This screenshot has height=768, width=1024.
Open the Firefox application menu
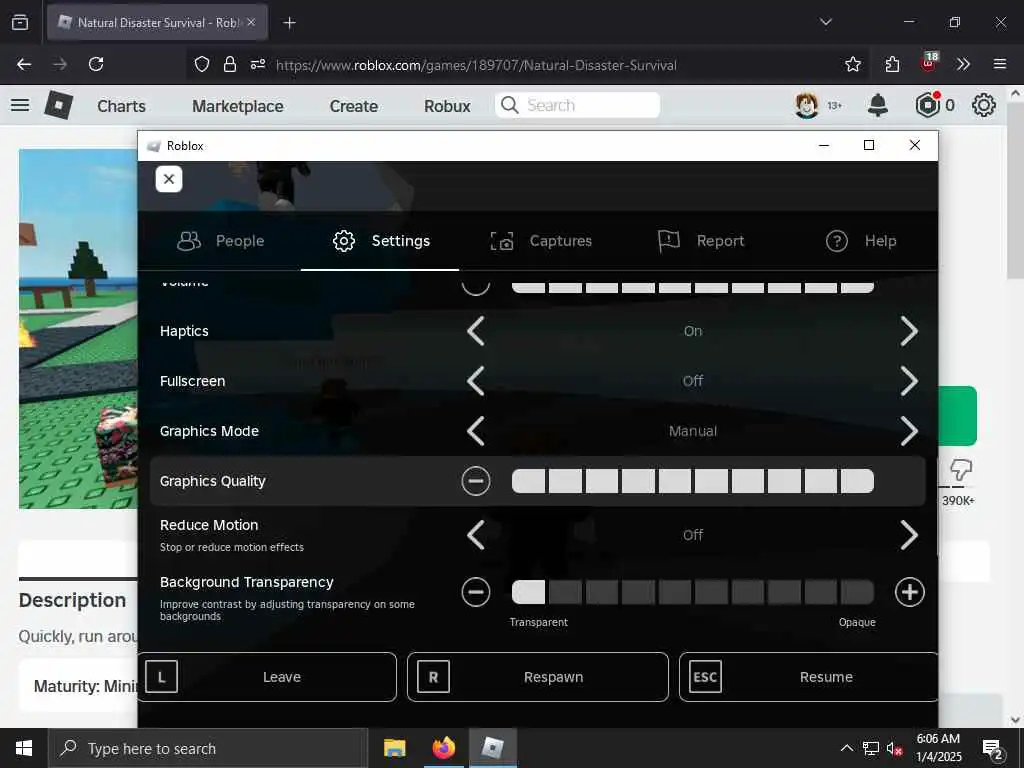click(1000, 64)
